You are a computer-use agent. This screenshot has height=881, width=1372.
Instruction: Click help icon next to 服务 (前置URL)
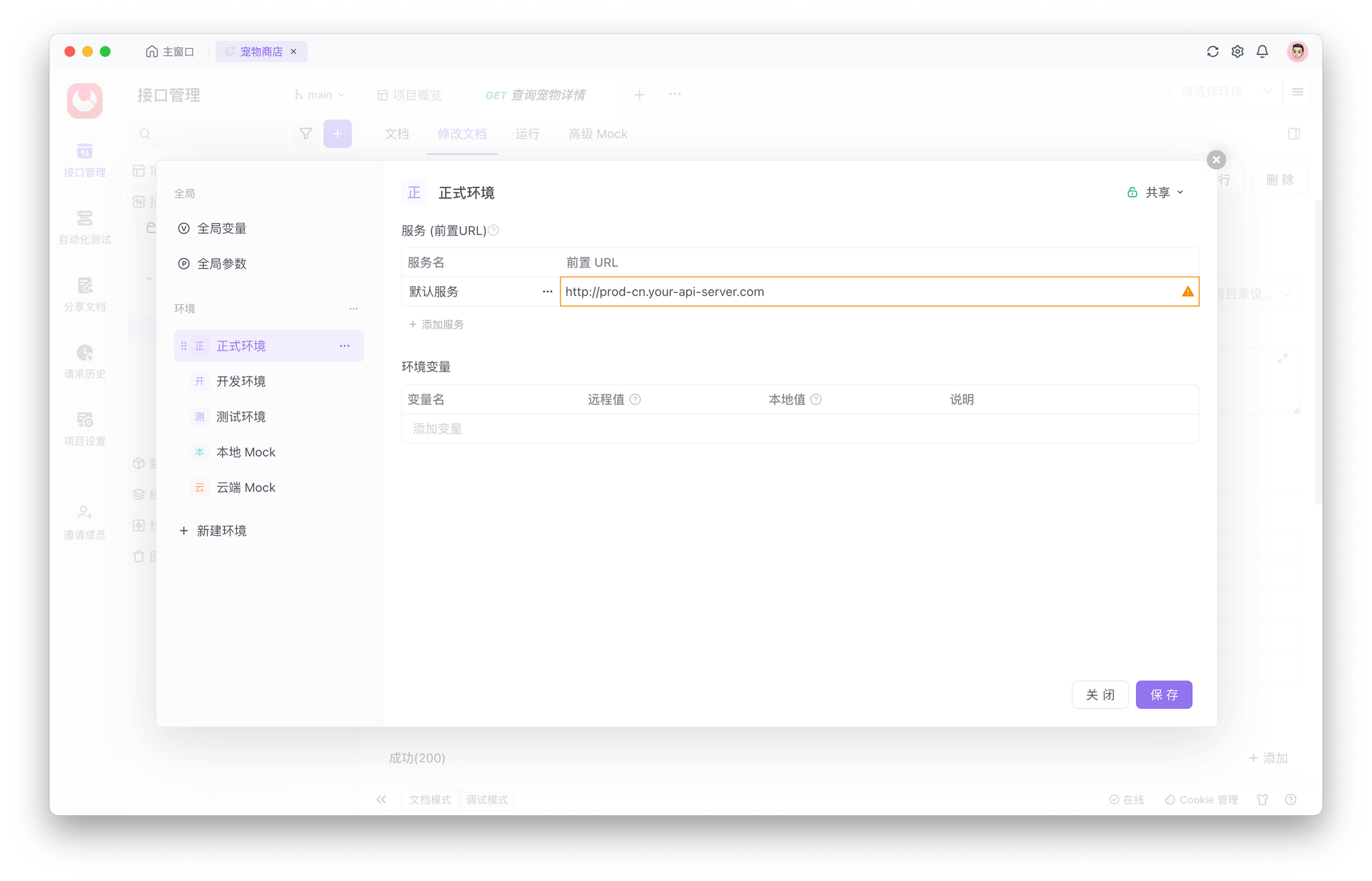[x=493, y=231]
